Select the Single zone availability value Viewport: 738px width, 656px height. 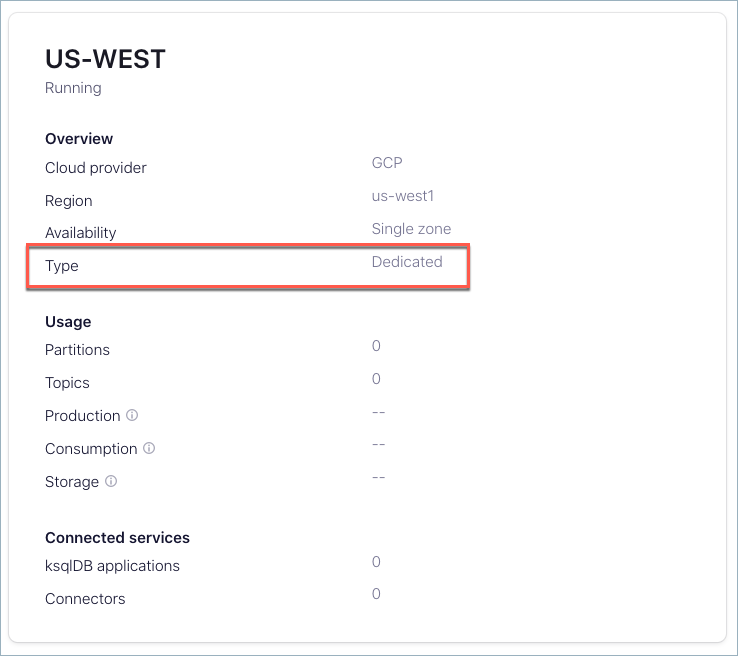411,229
